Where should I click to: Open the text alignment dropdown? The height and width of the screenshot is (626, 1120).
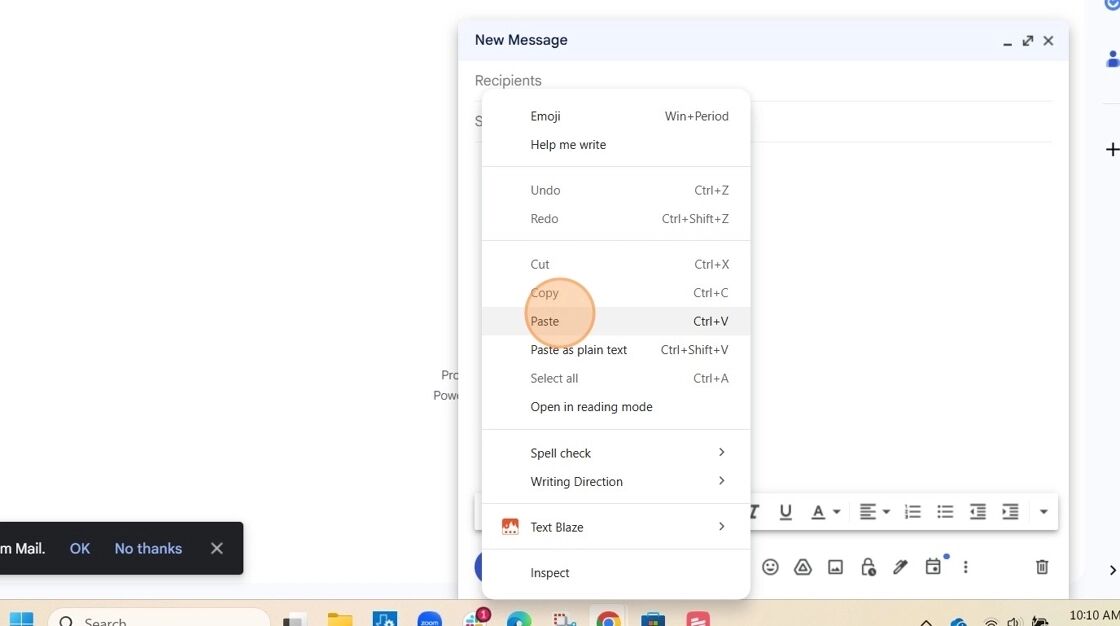pyautogui.click(x=874, y=512)
